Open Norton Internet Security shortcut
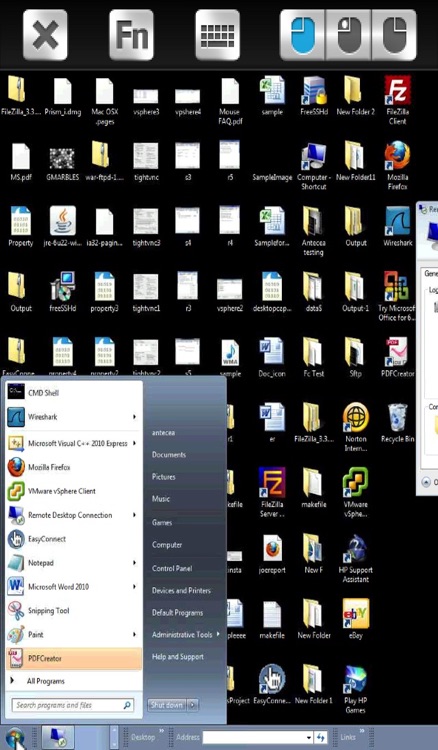 (356, 428)
